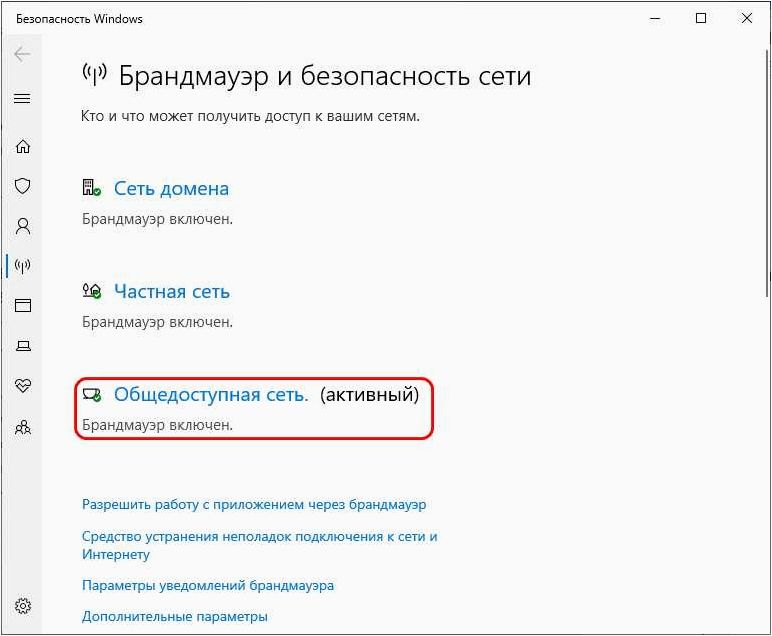Screen dimensions: 772x636
Task: Click the antenna icon beside the page title
Action: tap(94, 74)
